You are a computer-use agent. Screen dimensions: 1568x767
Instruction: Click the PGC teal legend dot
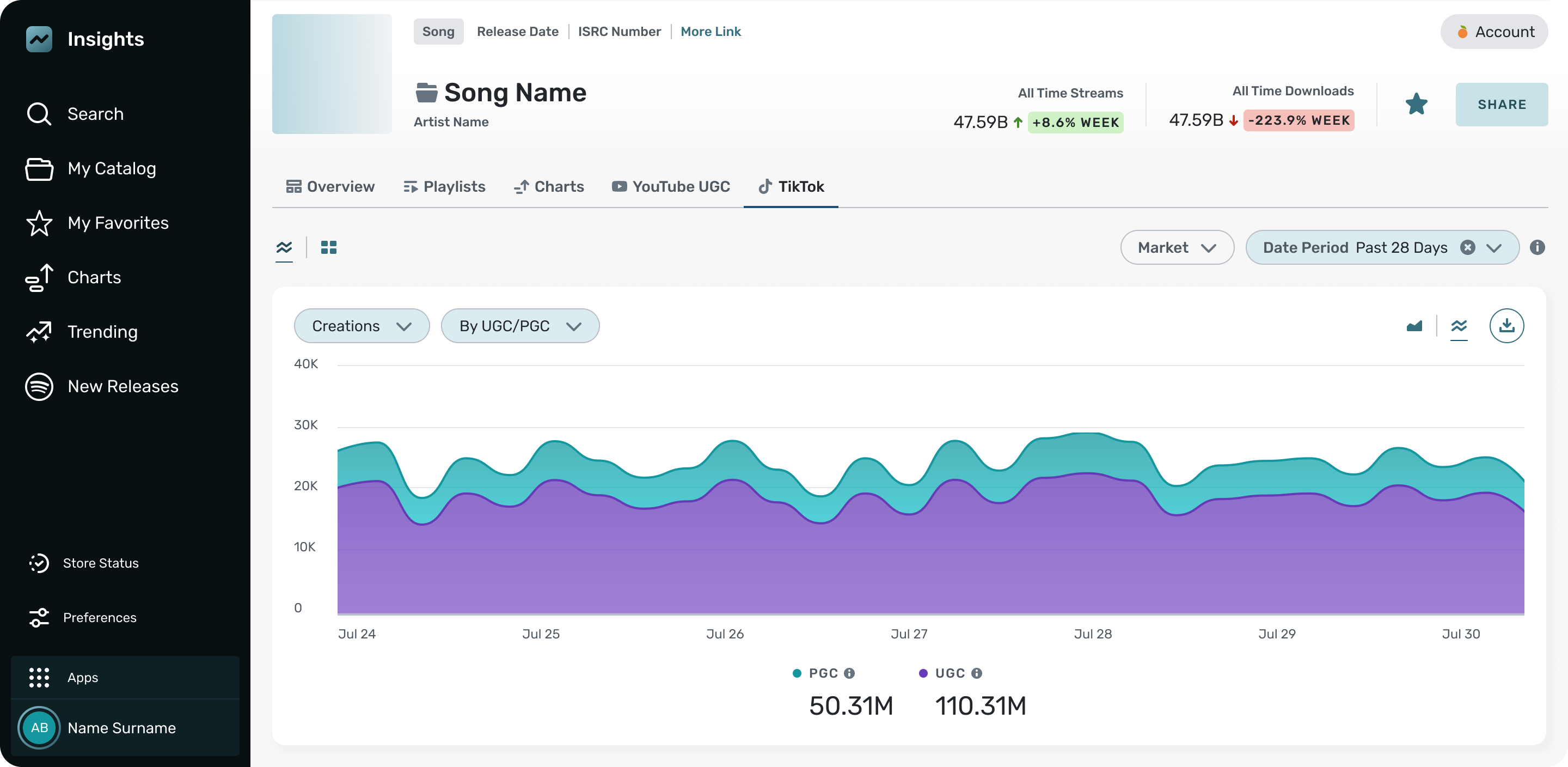pos(797,673)
